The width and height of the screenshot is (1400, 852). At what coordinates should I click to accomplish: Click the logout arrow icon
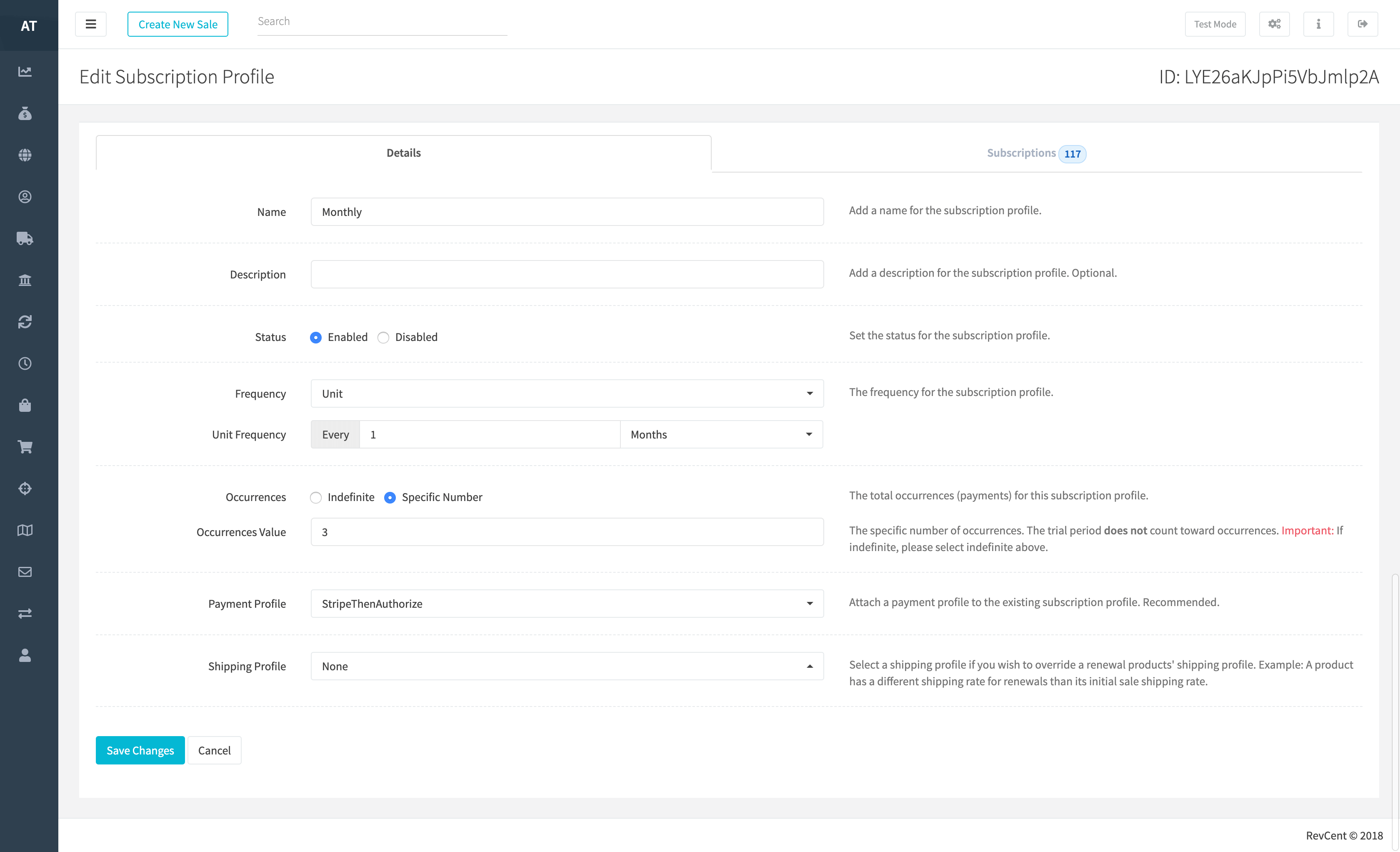1362,24
